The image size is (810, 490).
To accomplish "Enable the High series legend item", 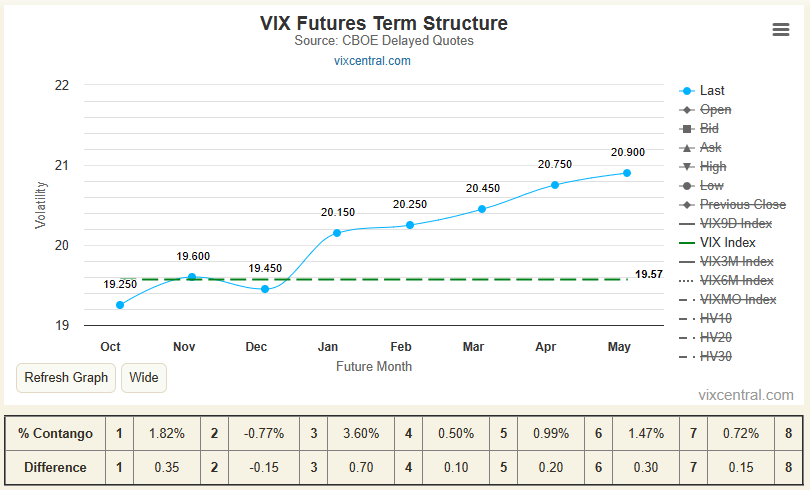I will [703, 167].
